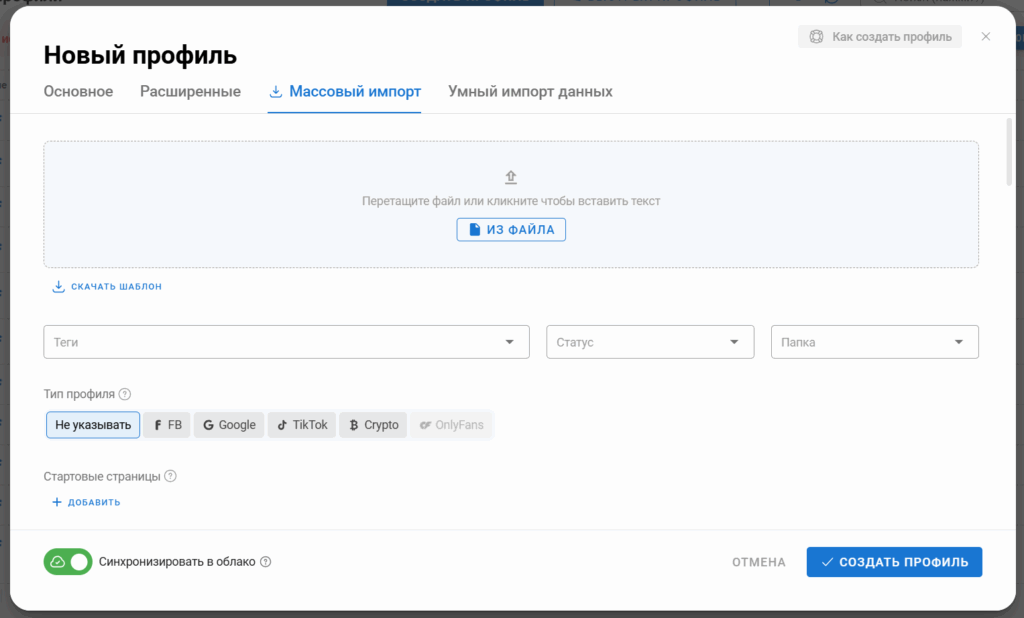Click the dialog's vertical scrollbar
The height and width of the screenshot is (618, 1024).
pos(1009,154)
